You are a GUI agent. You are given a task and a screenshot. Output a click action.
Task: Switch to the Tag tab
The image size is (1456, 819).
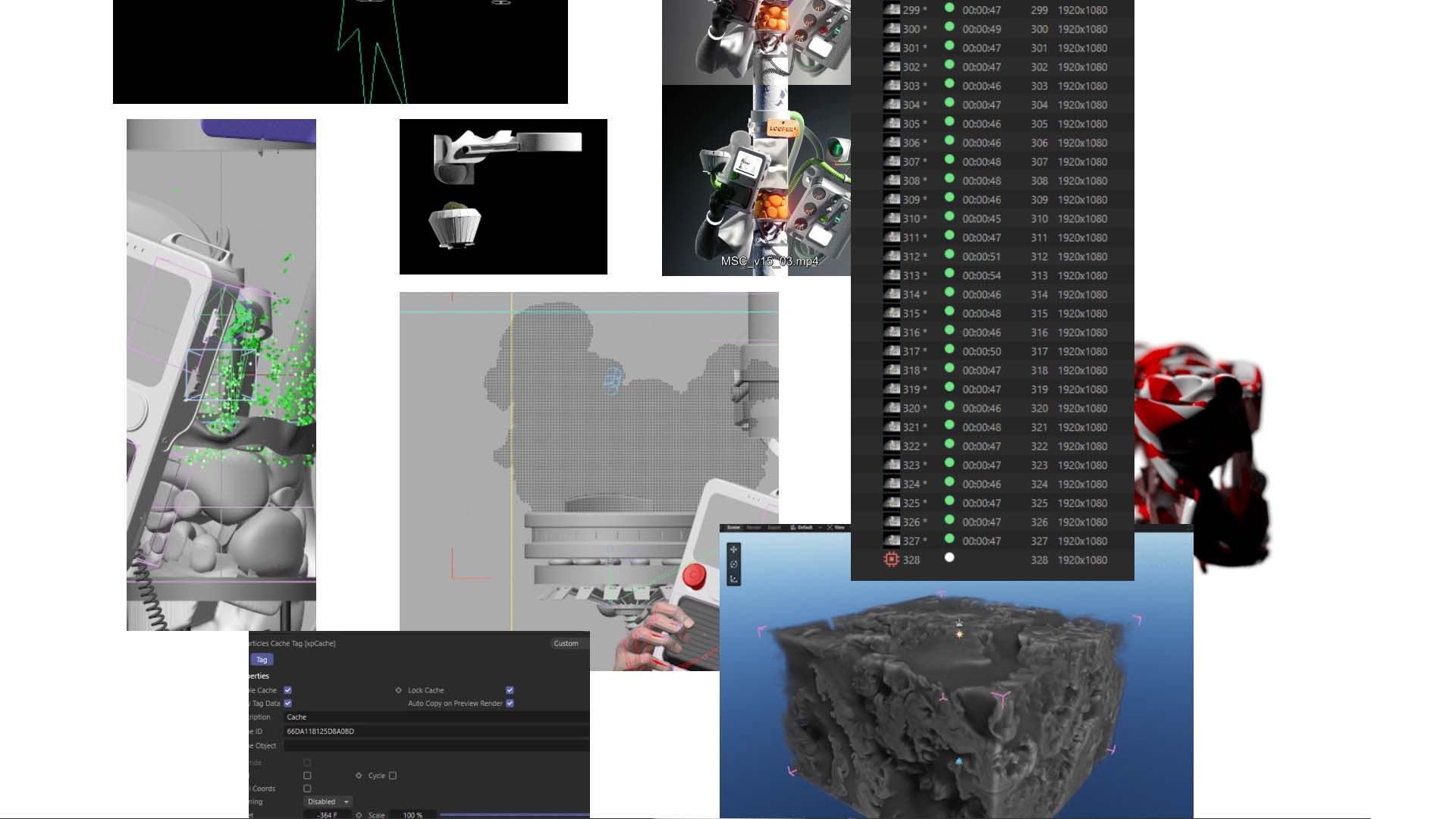[262, 660]
